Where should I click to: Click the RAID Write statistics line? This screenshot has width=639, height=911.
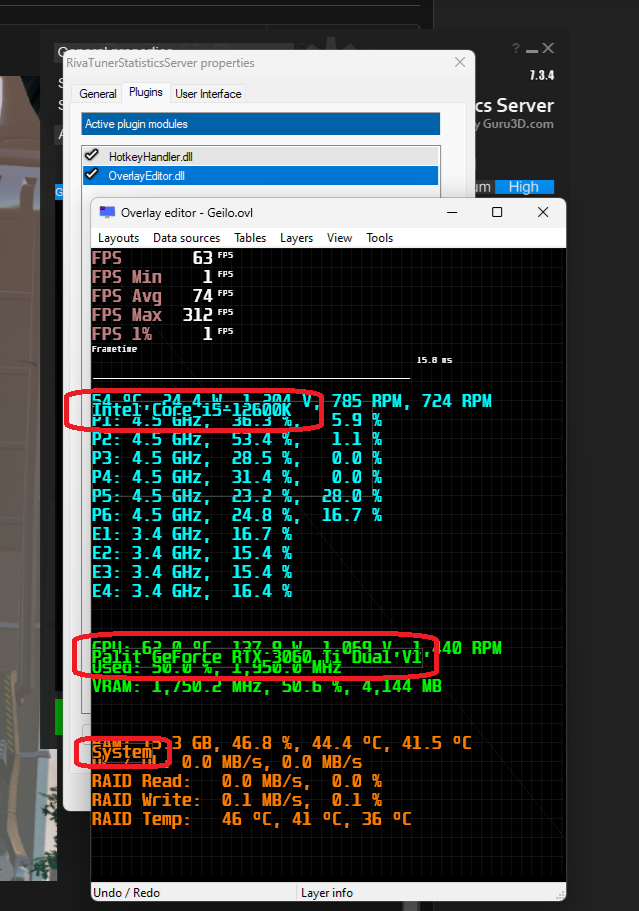pyautogui.click(x=236, y=800)
